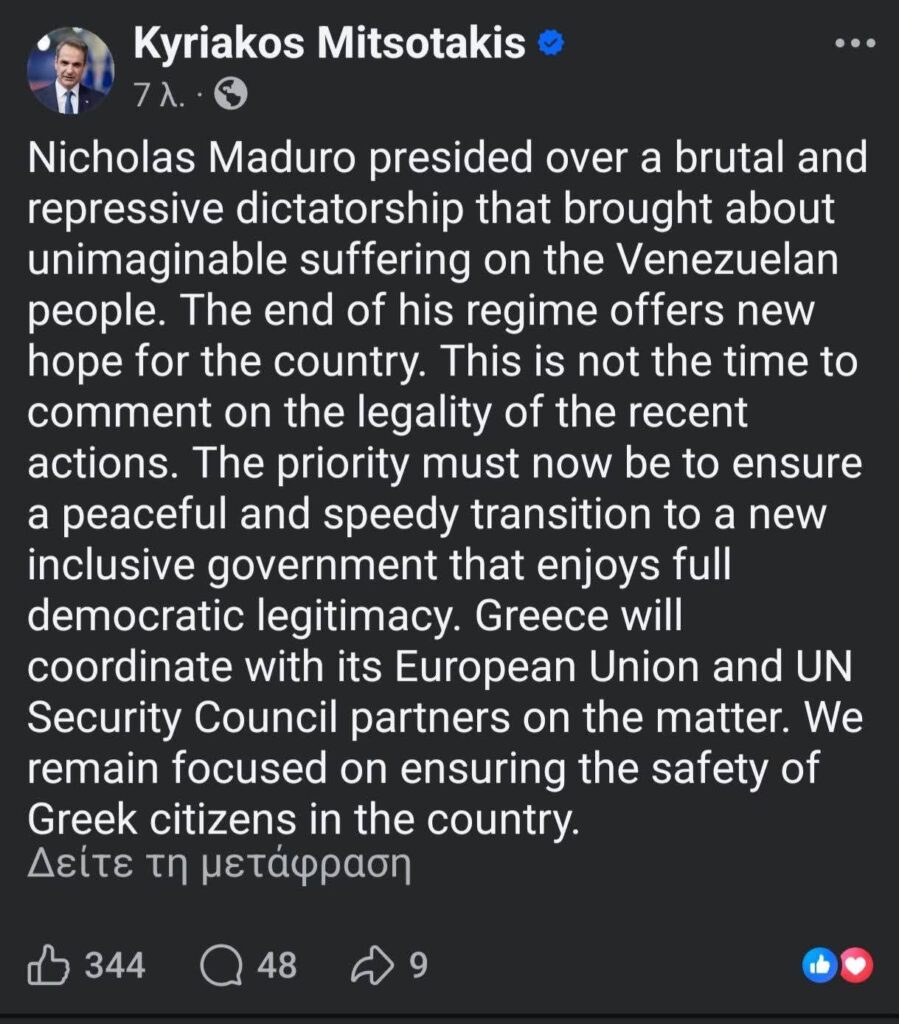
Task: View the 344 likes count
Action: point(114,965)
